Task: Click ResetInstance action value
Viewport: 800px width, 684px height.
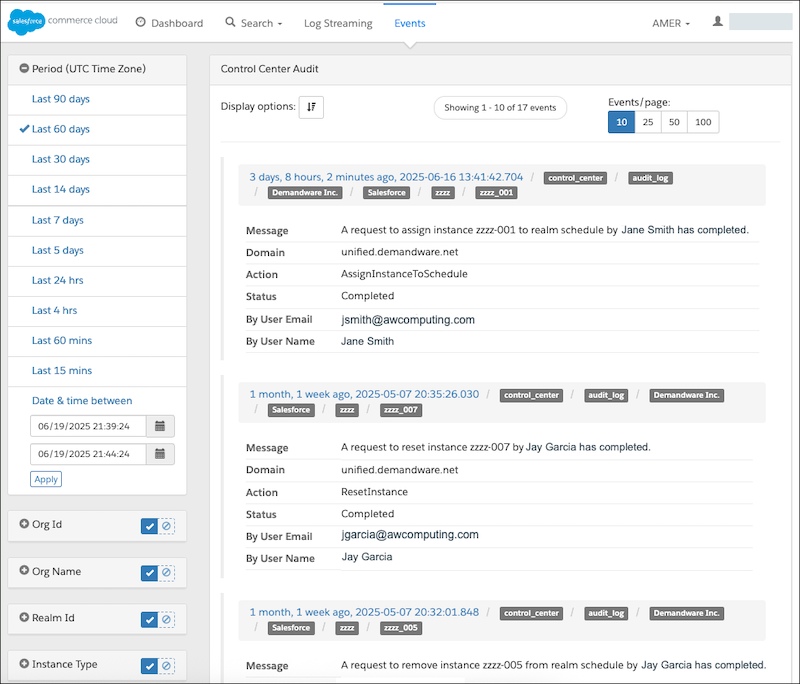Action: 374,492
